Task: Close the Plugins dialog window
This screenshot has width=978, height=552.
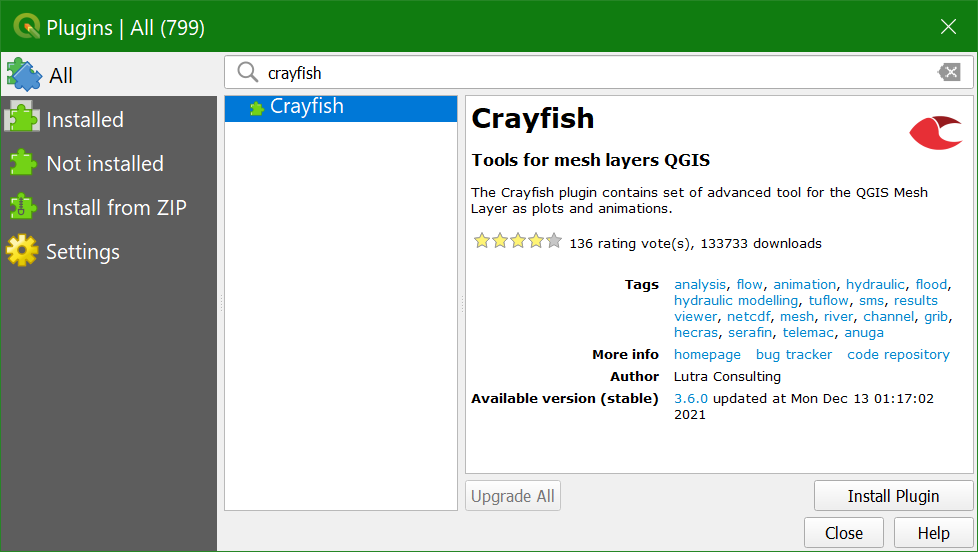Action: pos(948,26)
